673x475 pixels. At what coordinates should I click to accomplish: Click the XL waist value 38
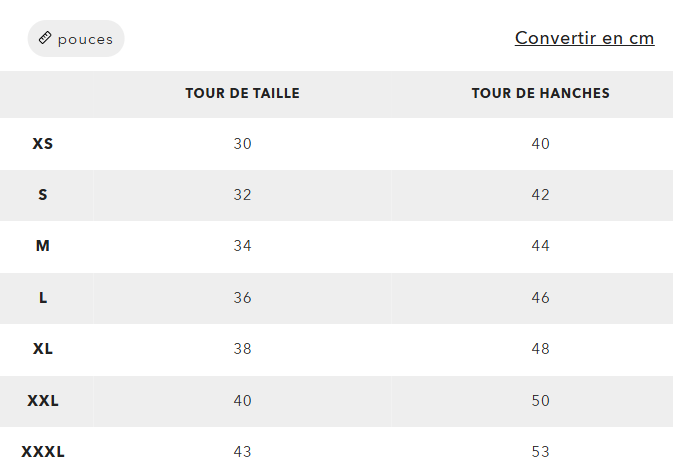pos(242,349)
